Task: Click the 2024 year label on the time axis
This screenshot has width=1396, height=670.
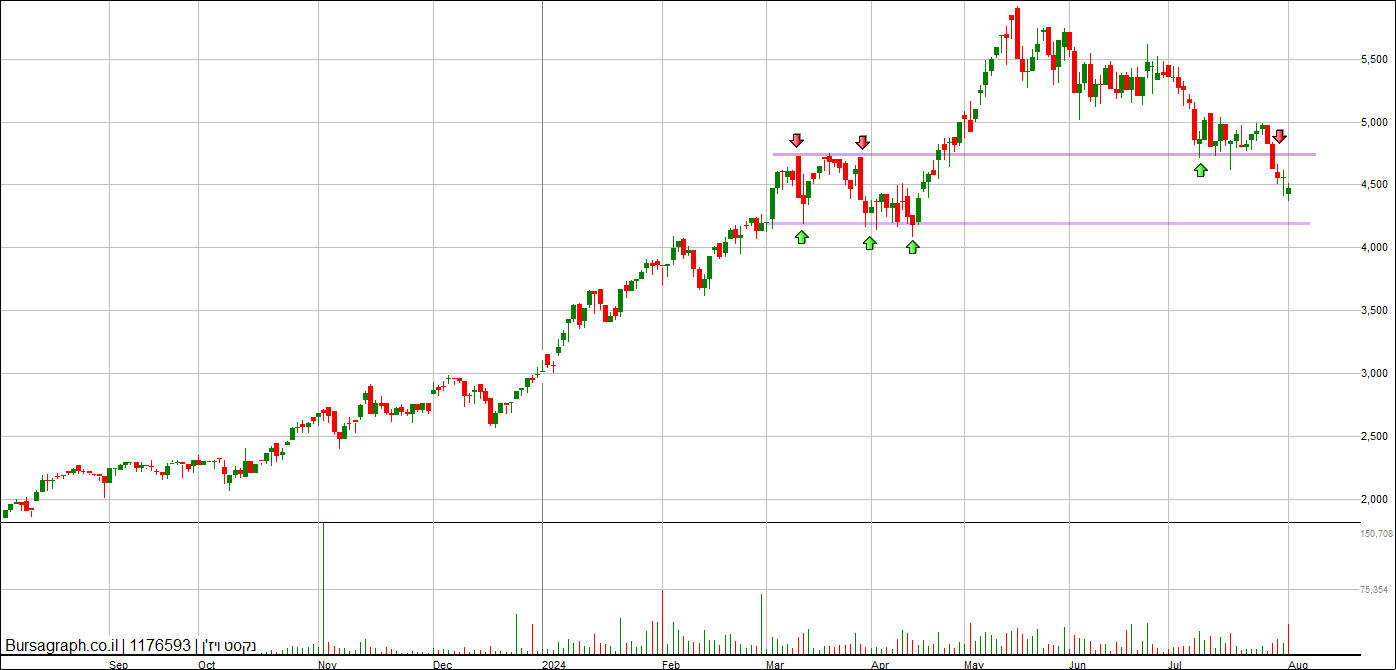Action: [x=554, y=664]
